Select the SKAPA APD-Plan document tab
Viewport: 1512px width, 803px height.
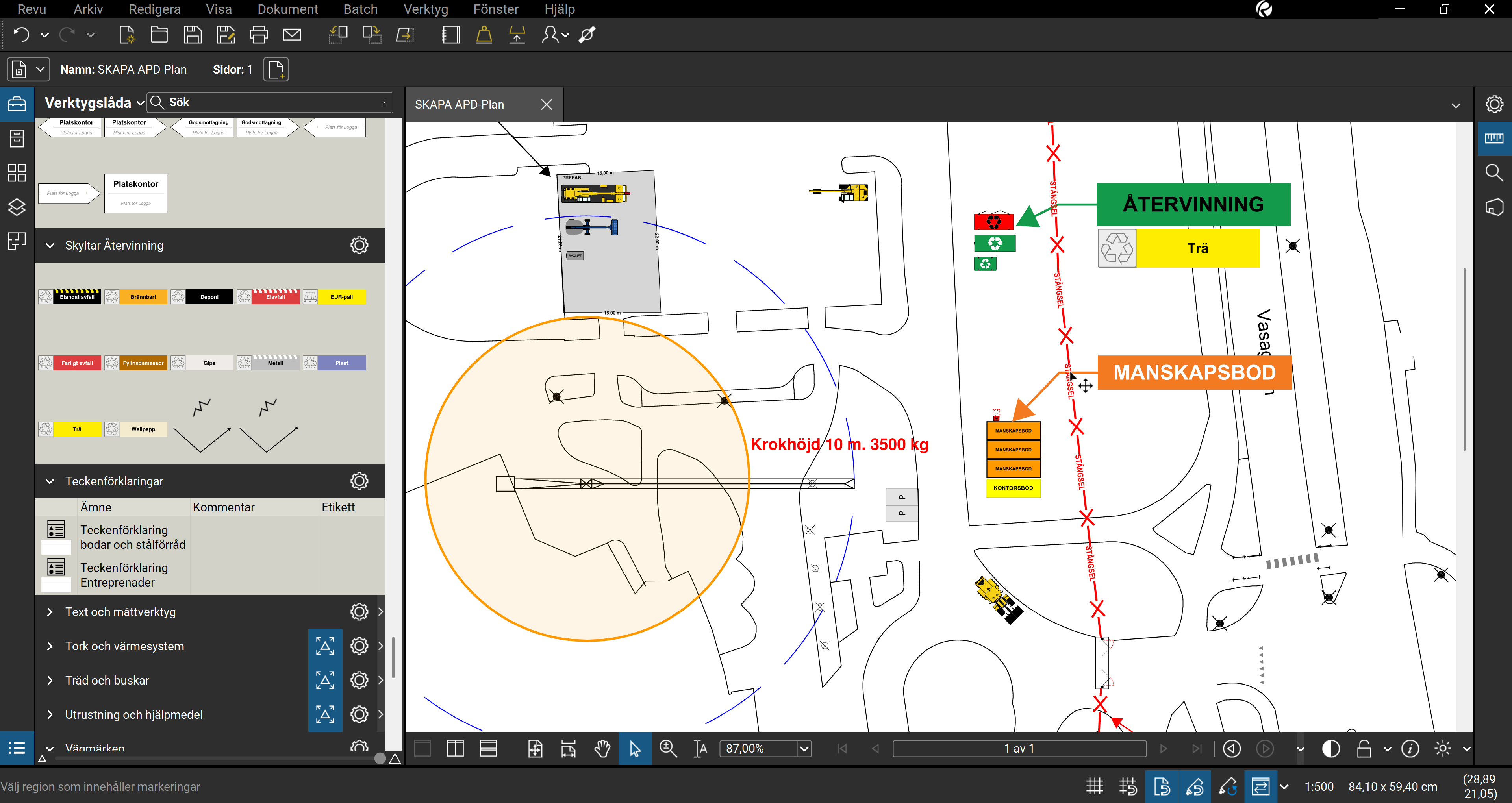tap(460, 104)
